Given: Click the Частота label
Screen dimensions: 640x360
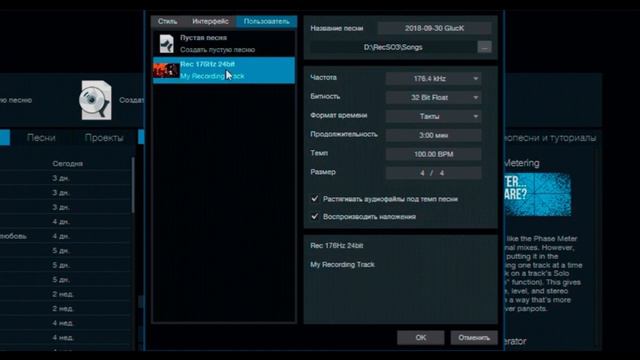Looking at the screenshot, I should tap(323, 78).
